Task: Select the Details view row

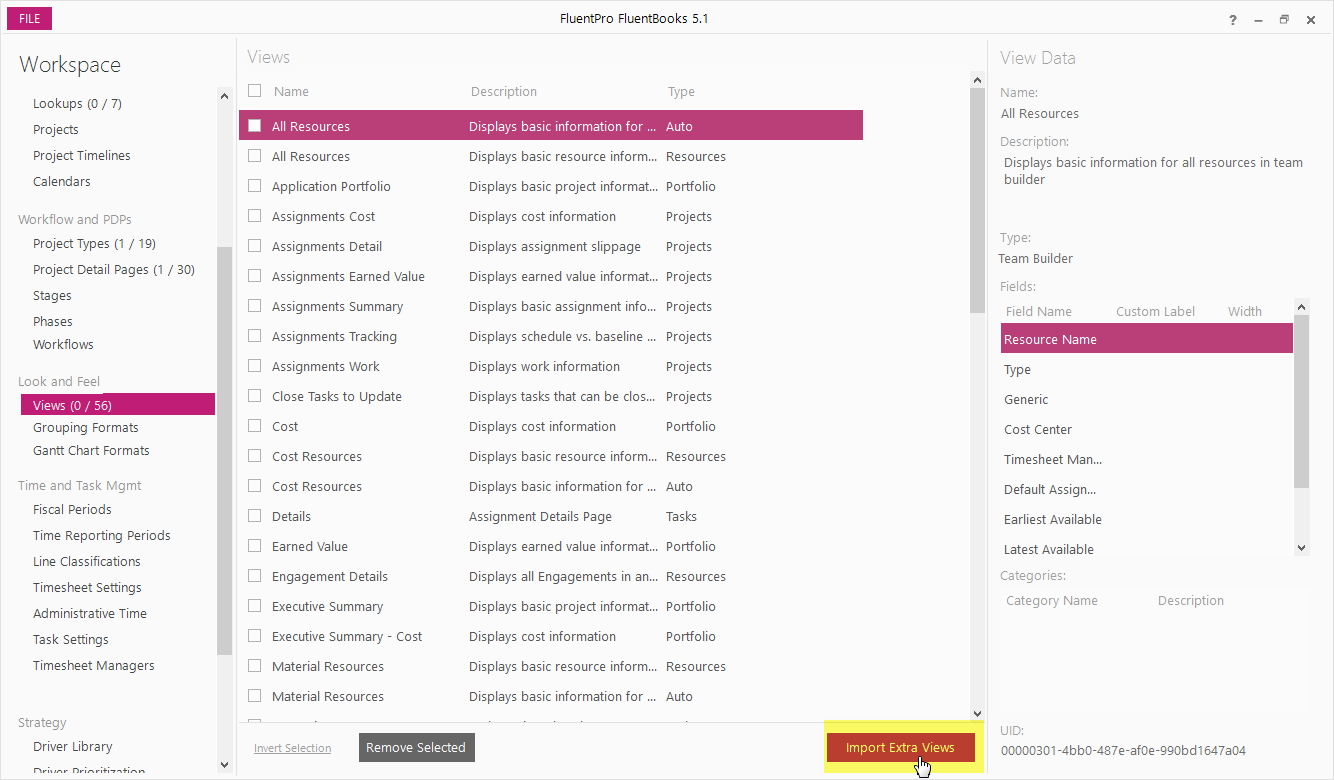Action: click(x=551, y=516)
